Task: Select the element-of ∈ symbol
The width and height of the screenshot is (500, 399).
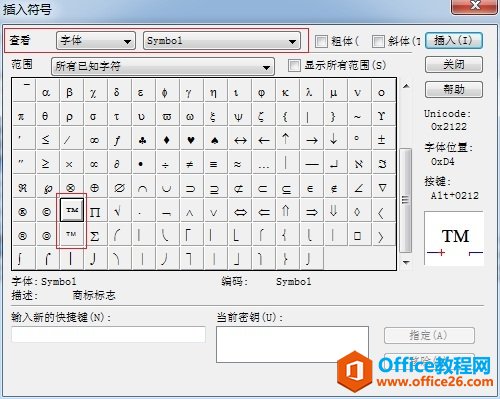Action: 311,187
